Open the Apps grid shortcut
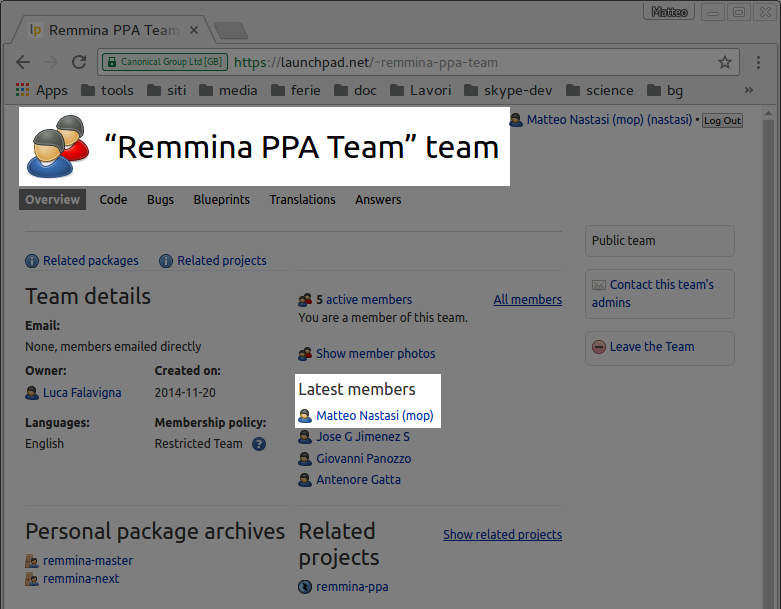781x609 pixels. point(42,90)
